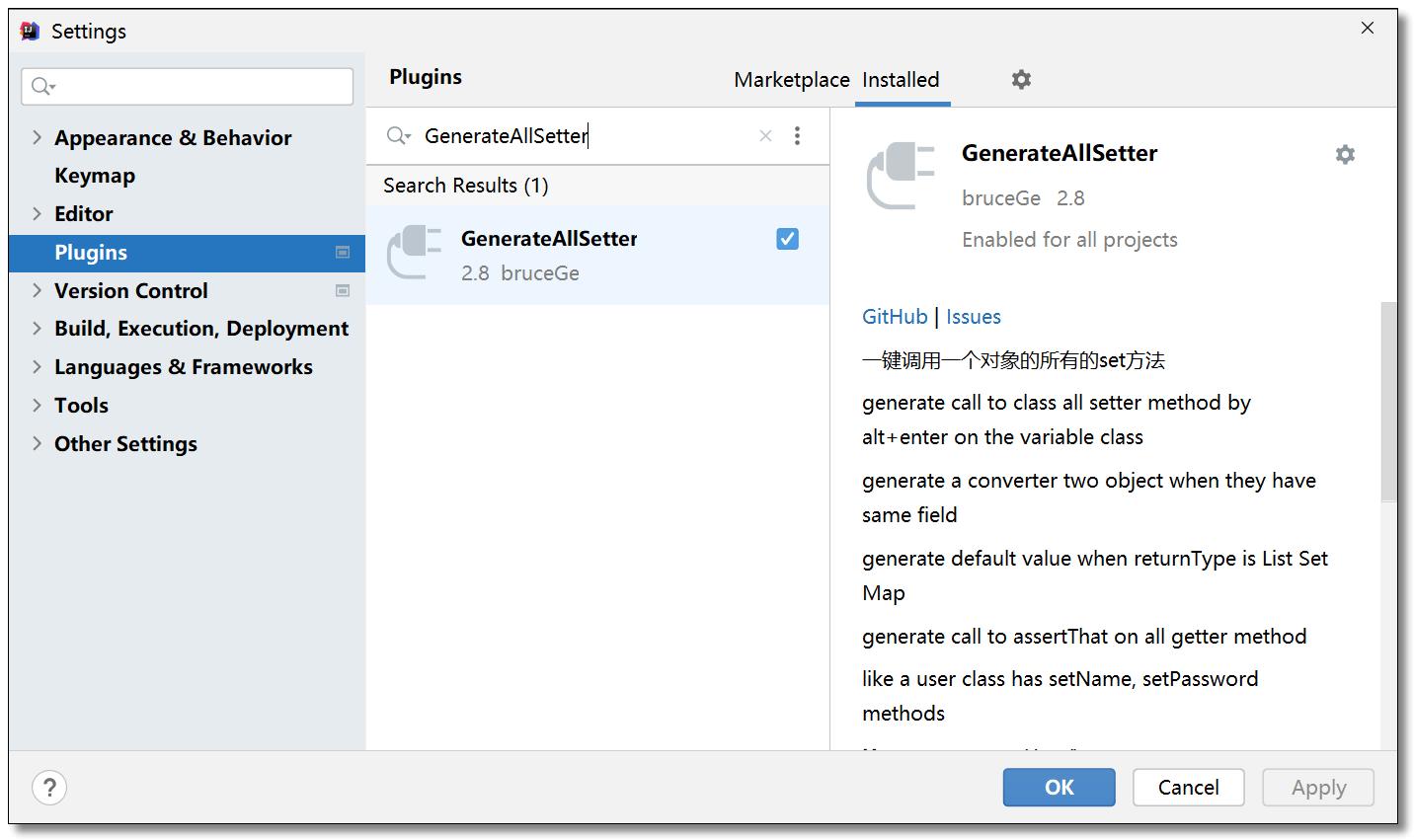Expand the Other Settings section
This screenshot has height=840, width=1414.
pyautogui.click(x=37, y=443)
